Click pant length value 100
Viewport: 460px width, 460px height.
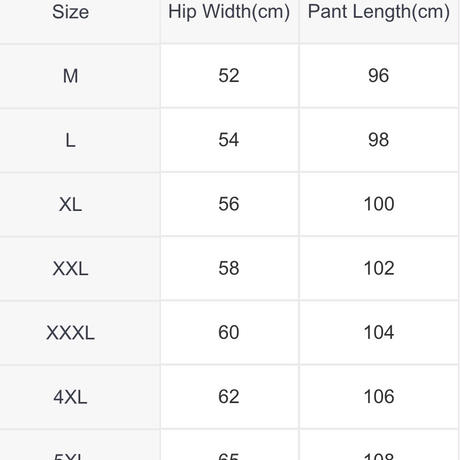[x=379, y=204]
